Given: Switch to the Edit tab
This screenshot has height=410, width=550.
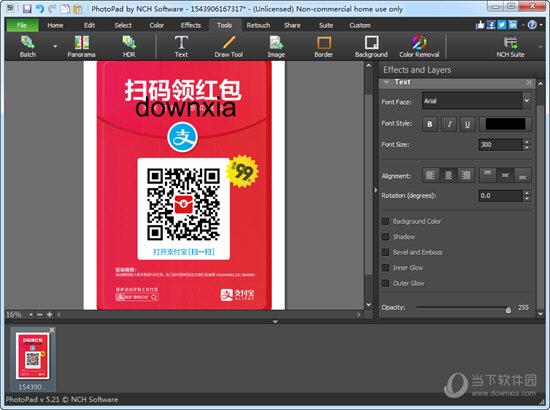Looking at the screenshot, I should tap(89, 25).
